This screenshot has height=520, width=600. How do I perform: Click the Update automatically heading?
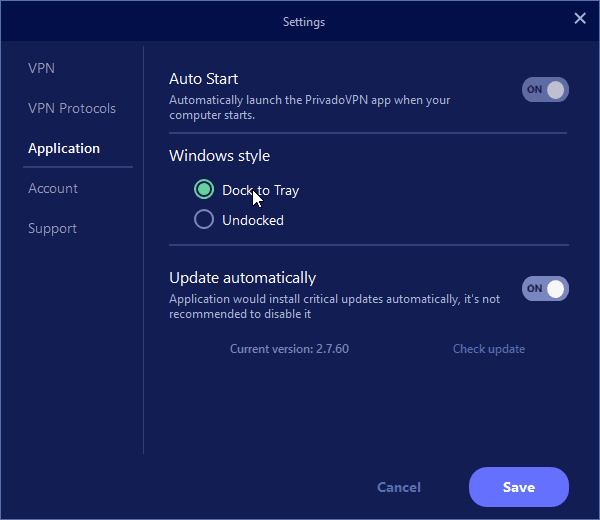coord(242,278)
